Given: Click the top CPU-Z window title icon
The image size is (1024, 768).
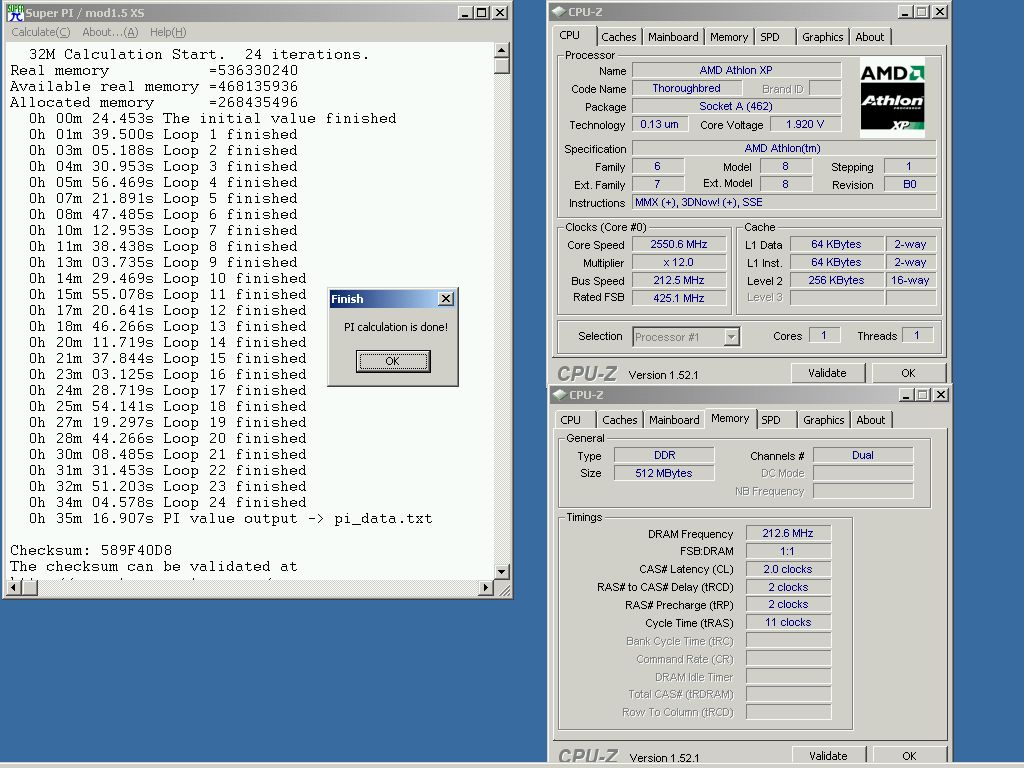Looking at the screenshot, I should tap(558, 11).
